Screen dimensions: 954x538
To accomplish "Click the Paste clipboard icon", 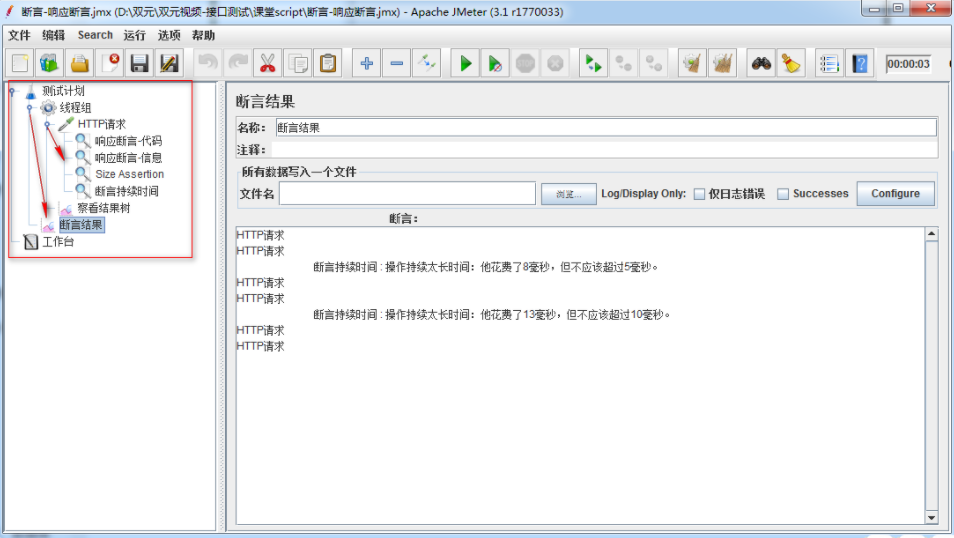I will click(328, 63).
